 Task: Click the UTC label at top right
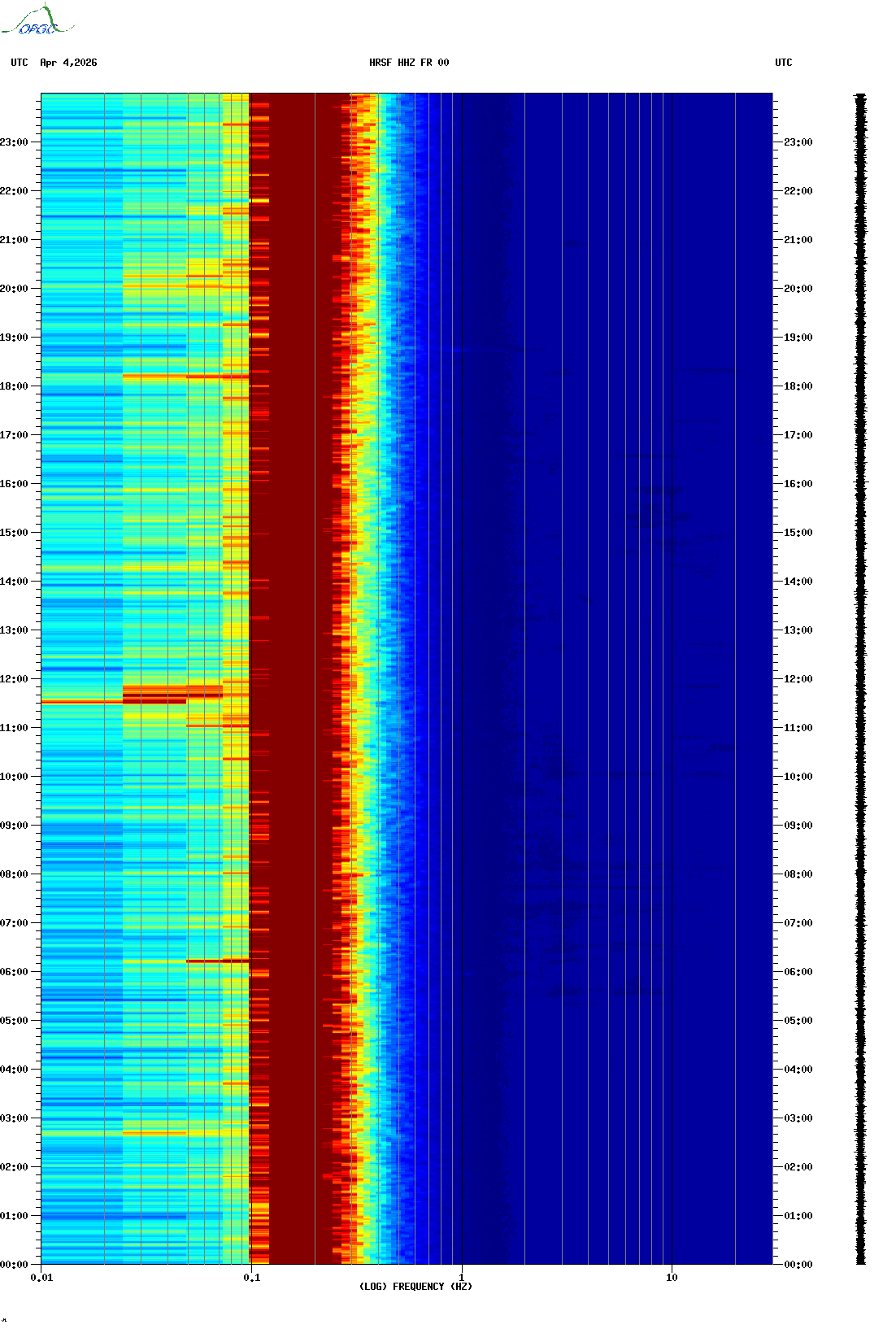pos(783,63)
